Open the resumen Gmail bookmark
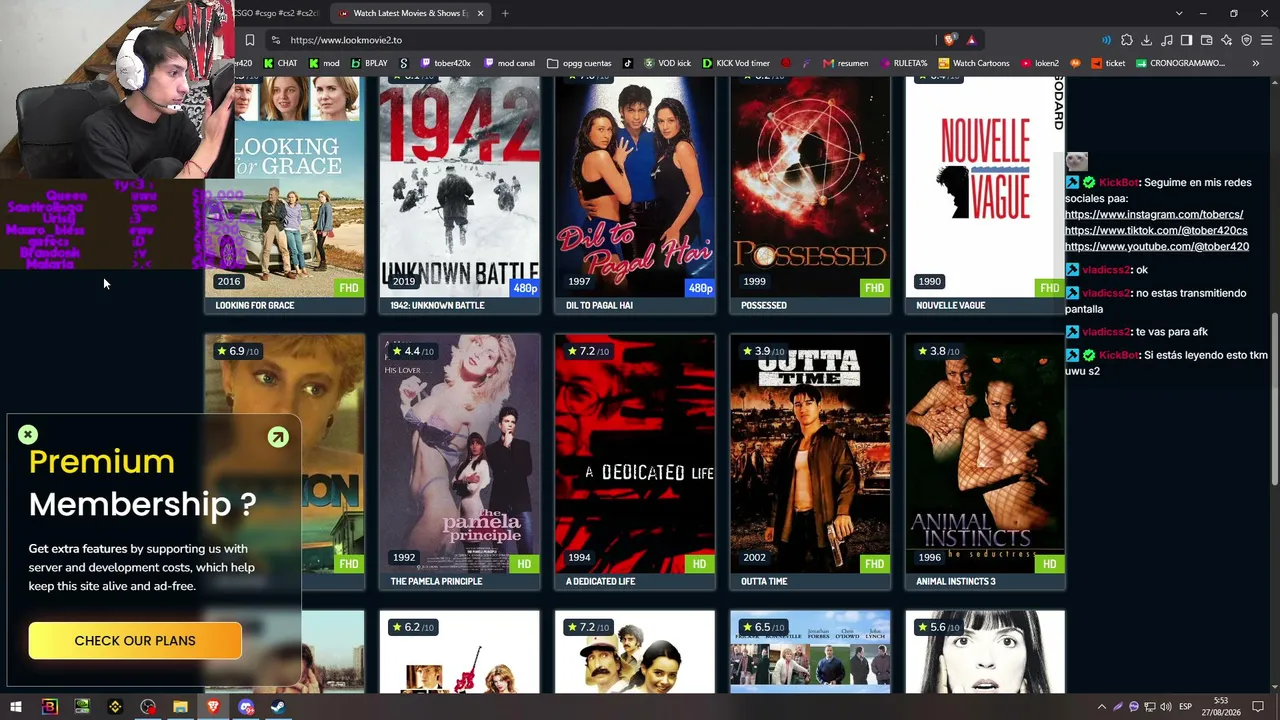 (x=845, y=63)
